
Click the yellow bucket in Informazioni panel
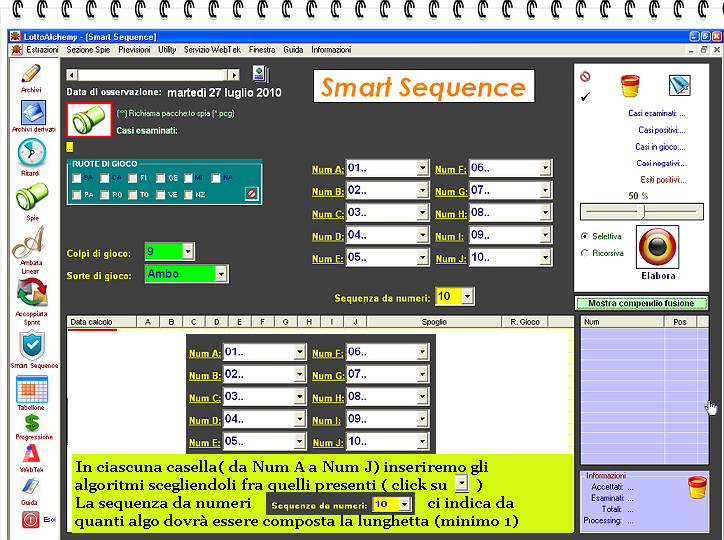[x=697, y=488]
